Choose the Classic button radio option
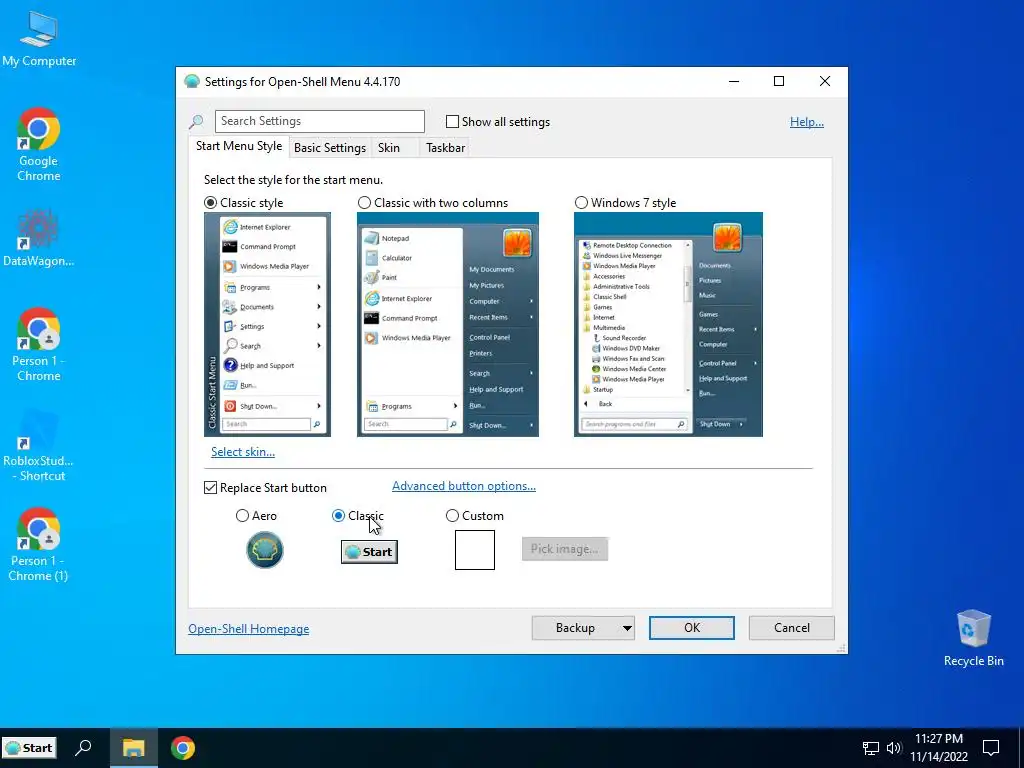The height and width of the screenshot is (768, 1024). [338, 516]
